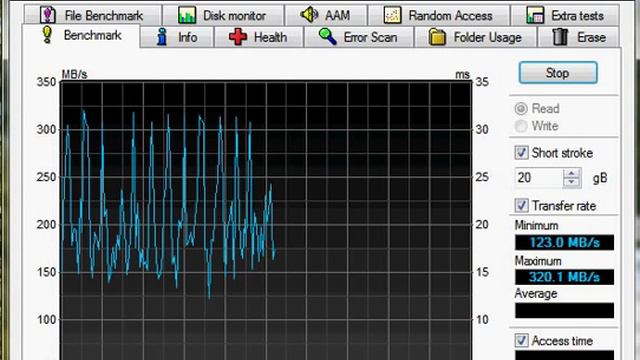Click the Info tab blue icon

[162, 37]
